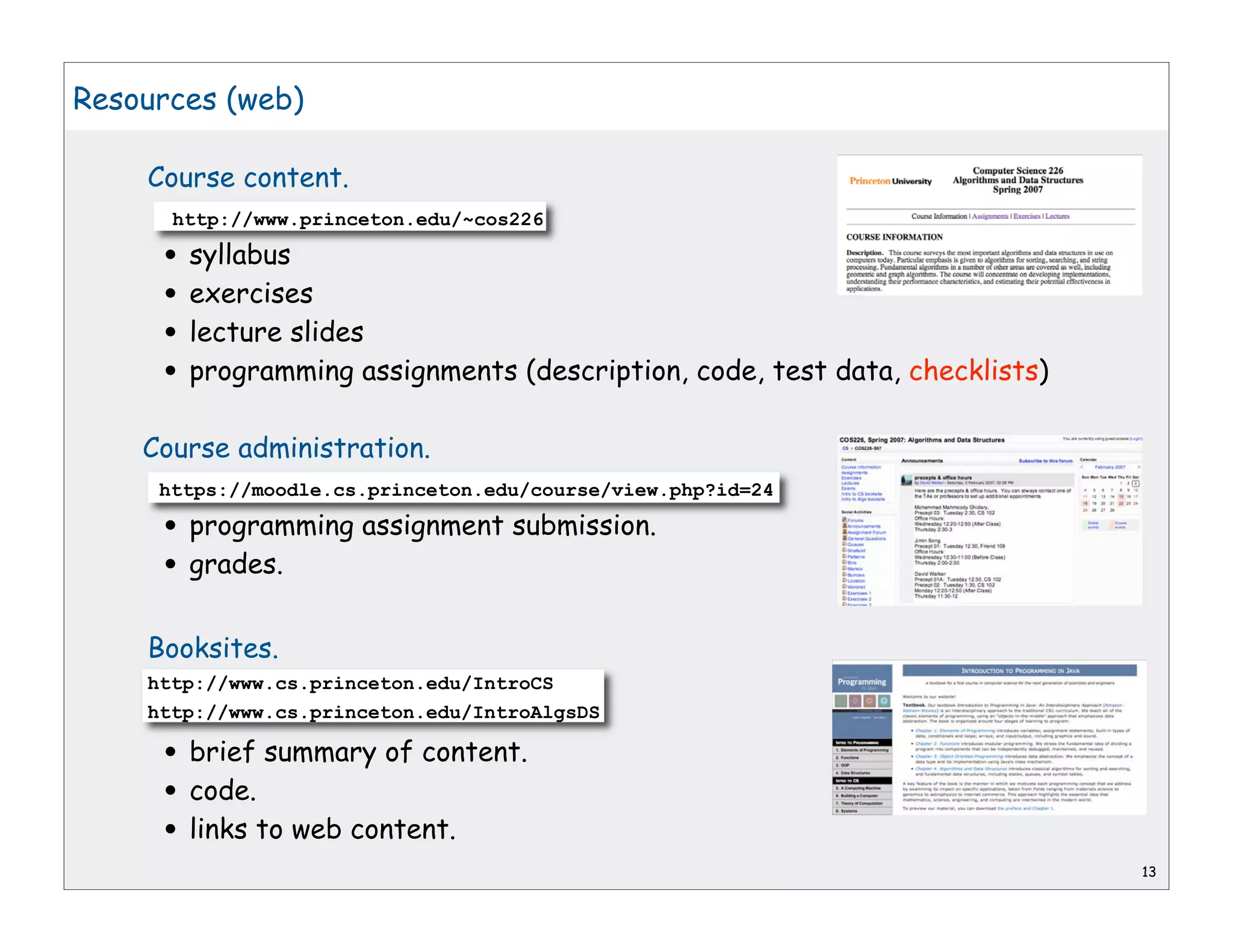Screen dimensions: 1233x952
Task: Click 'Princeton University' logo in course screenshot
Action: point(890,181)
